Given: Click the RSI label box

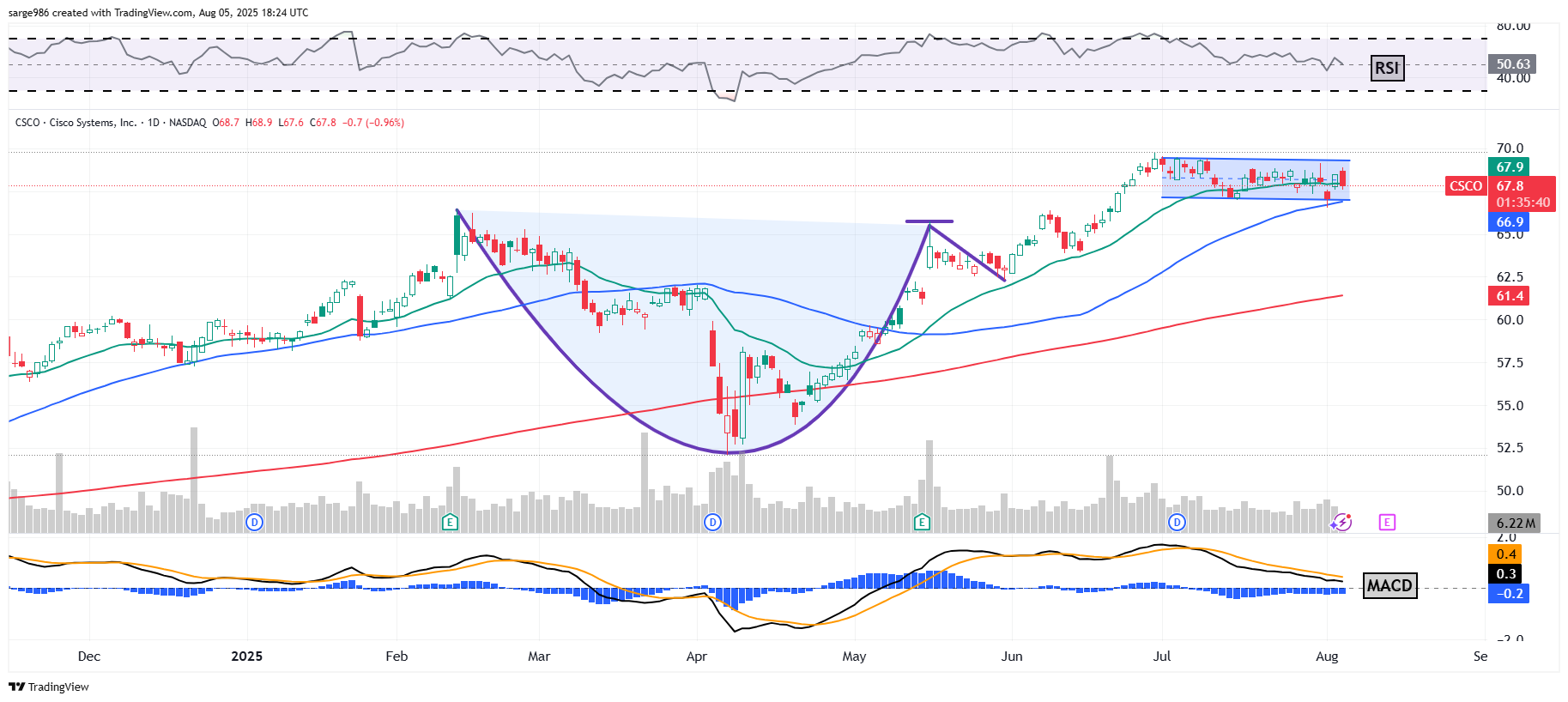Looking at the screenshot, I should [1387, 68].
